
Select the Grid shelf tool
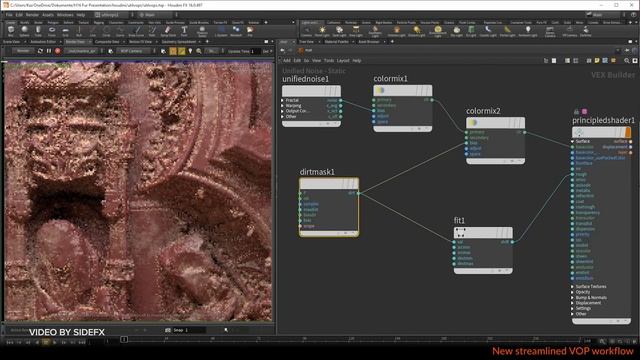click(65, 31)
